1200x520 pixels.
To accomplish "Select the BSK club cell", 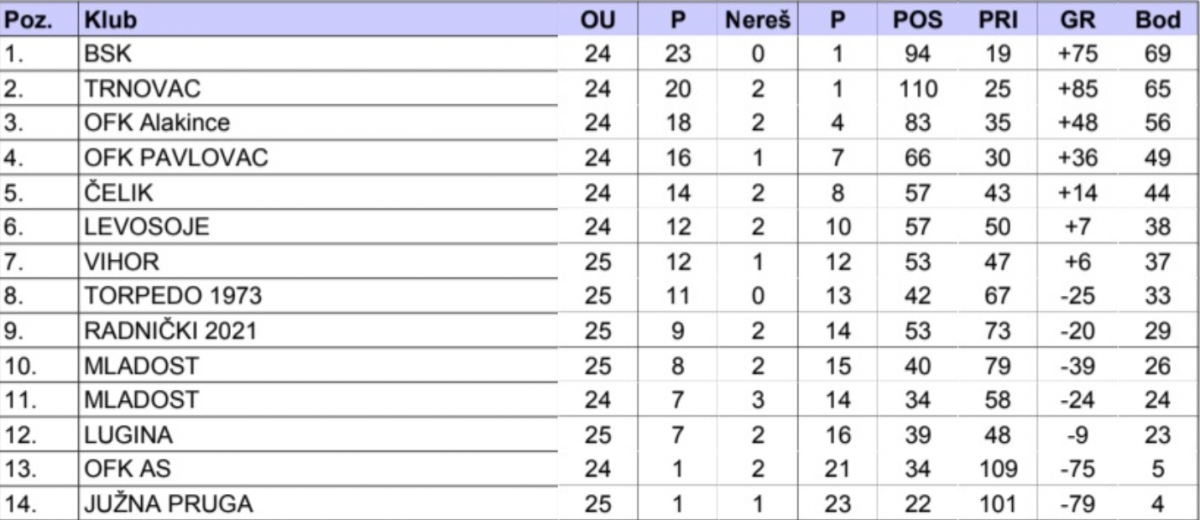I will (x=318, y=53).
